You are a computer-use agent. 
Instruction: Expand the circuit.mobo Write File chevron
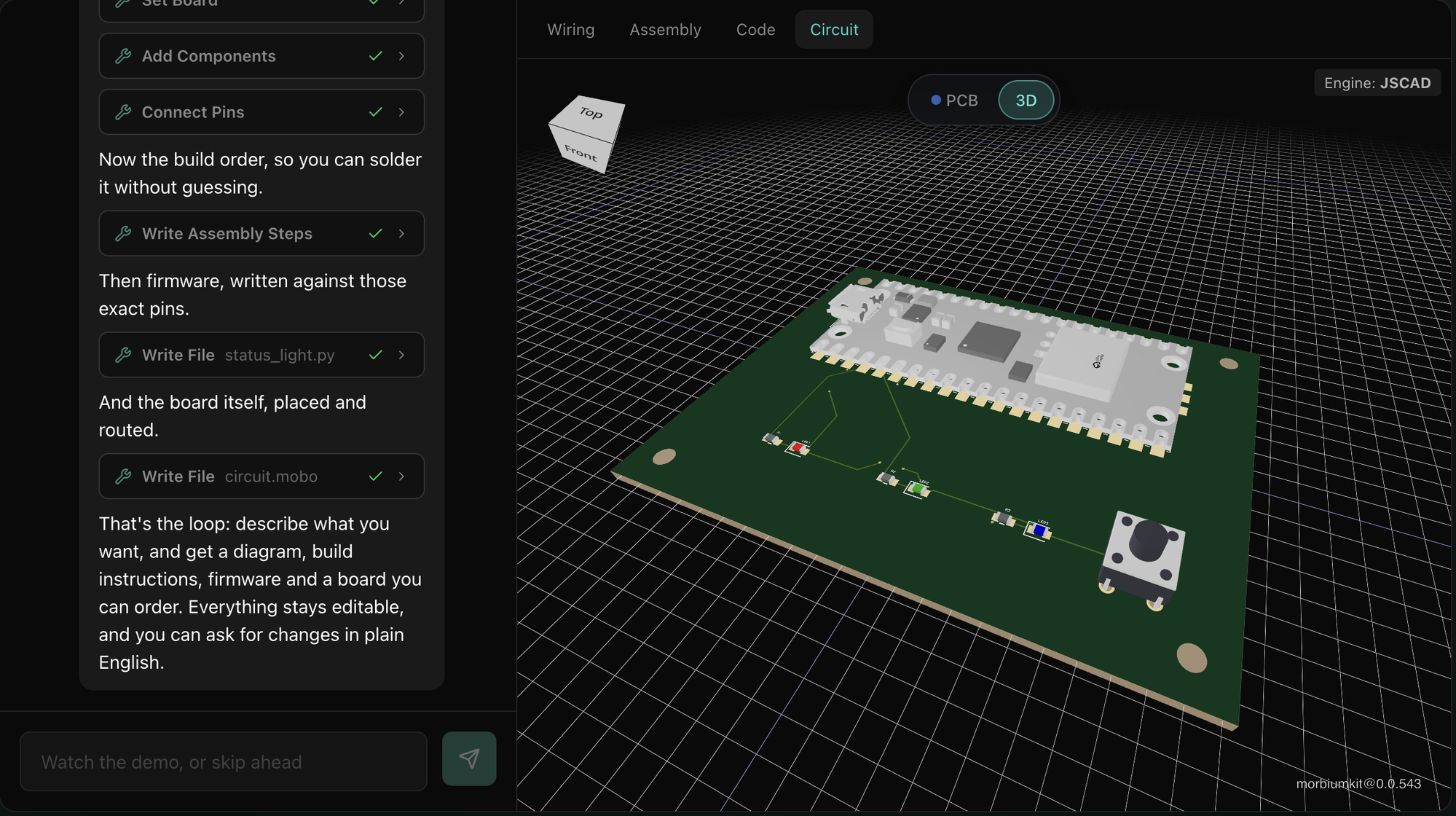tap(401, 476)
